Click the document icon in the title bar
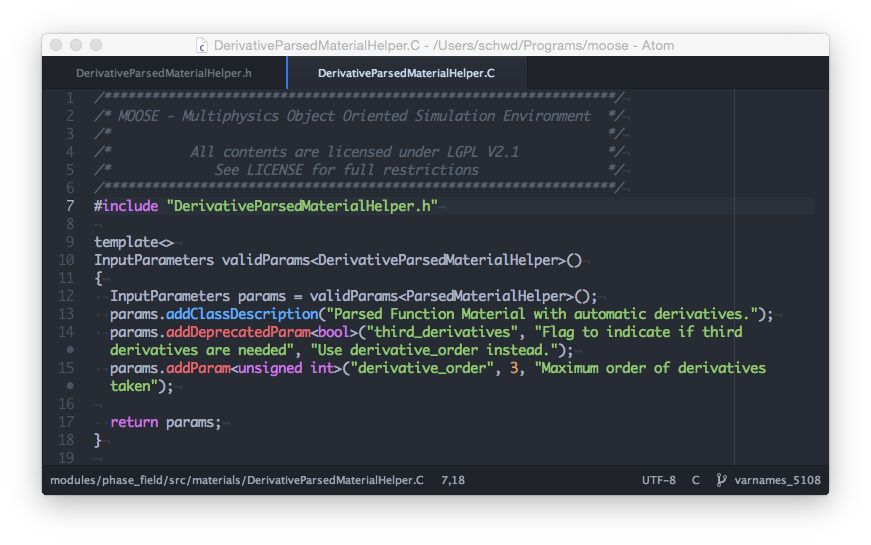 tap(202, 46)
